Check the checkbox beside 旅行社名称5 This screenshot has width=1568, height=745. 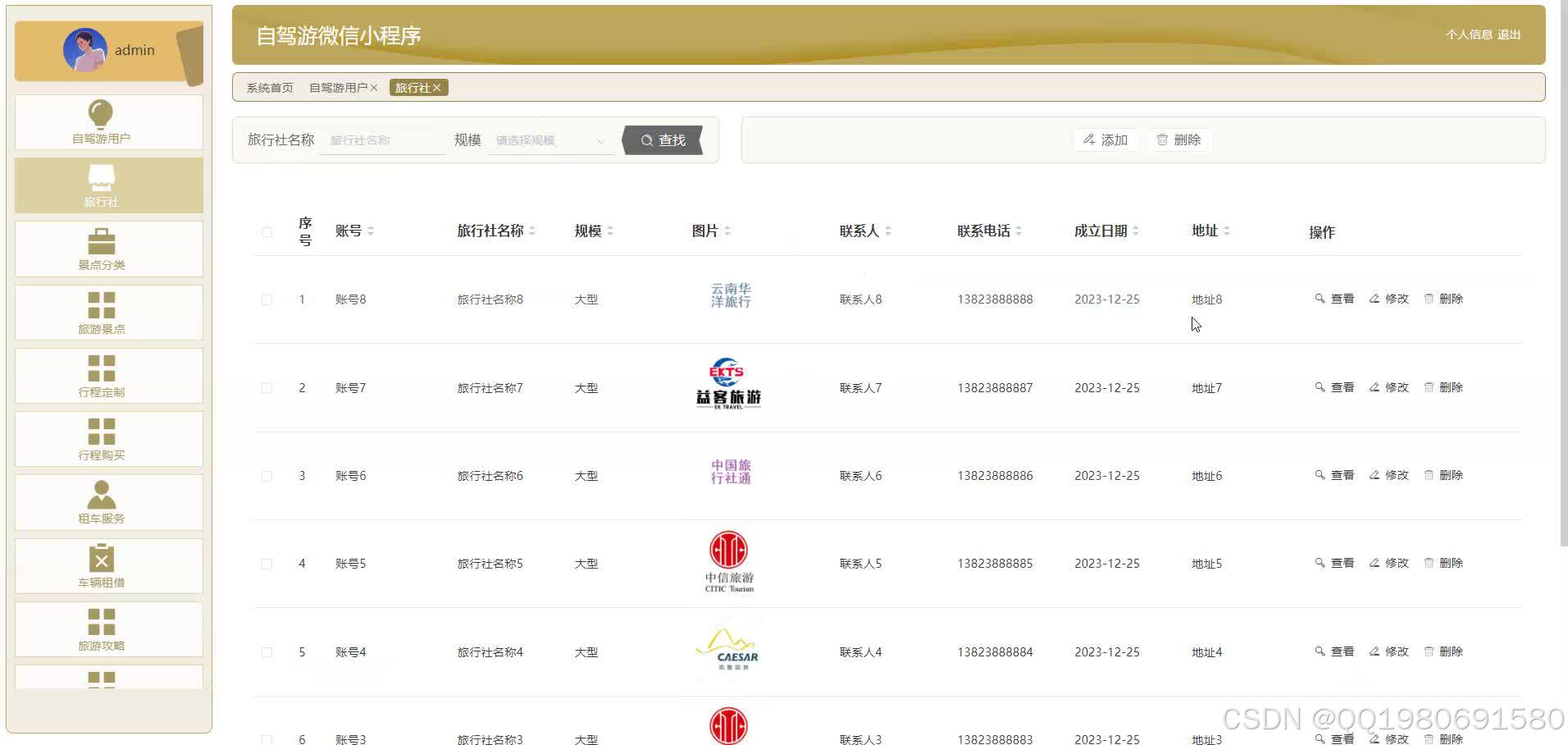click(267, 564)
